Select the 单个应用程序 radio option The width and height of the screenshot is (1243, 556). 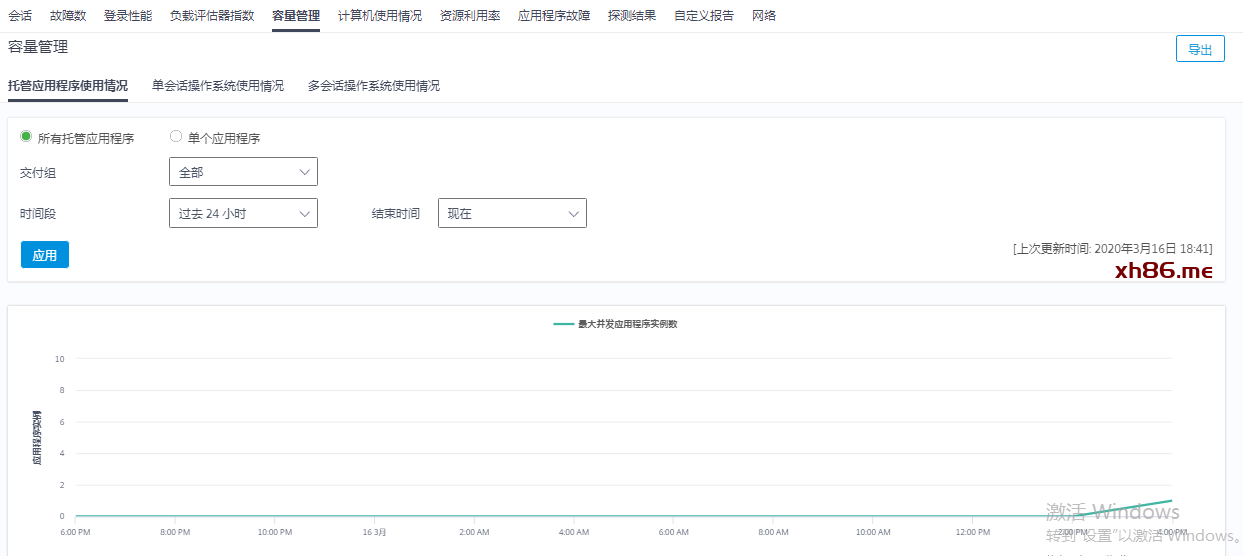(176, 137)
